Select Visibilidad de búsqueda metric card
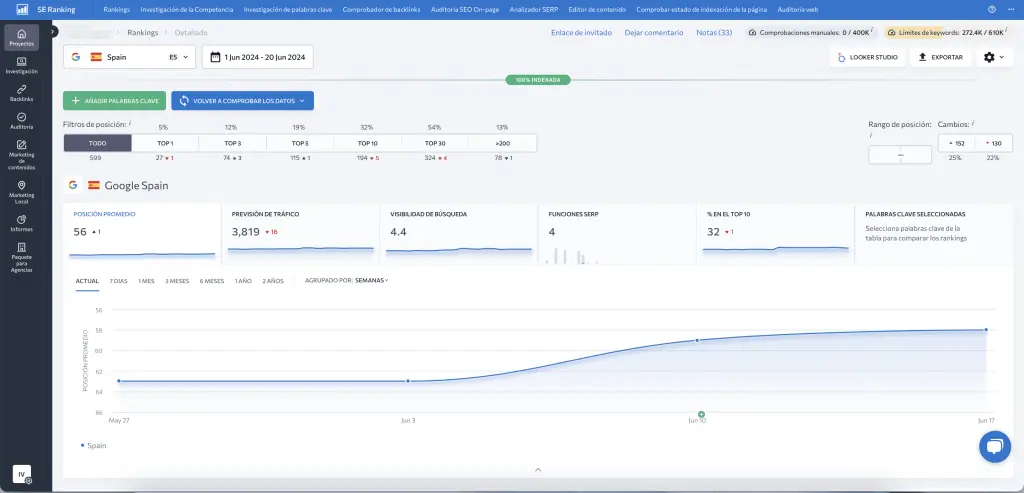 (459, 234)
